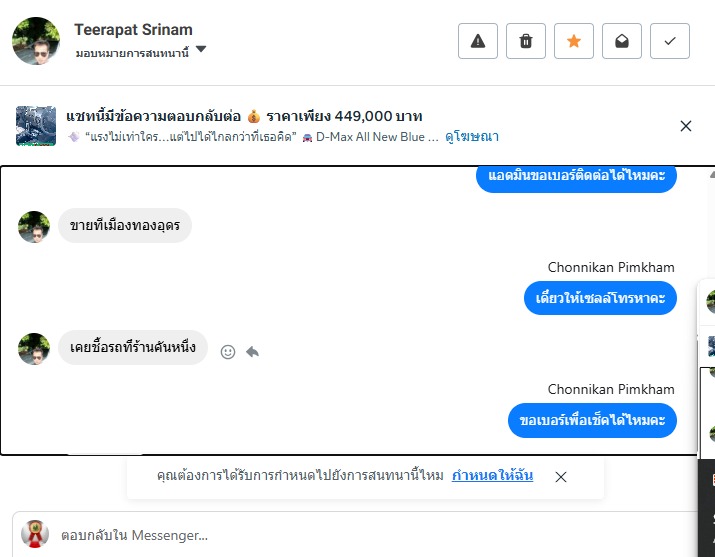This screenshot has width=715, height=557.
Task: Click the spam warning triangle icon
Action: [478, 41]
